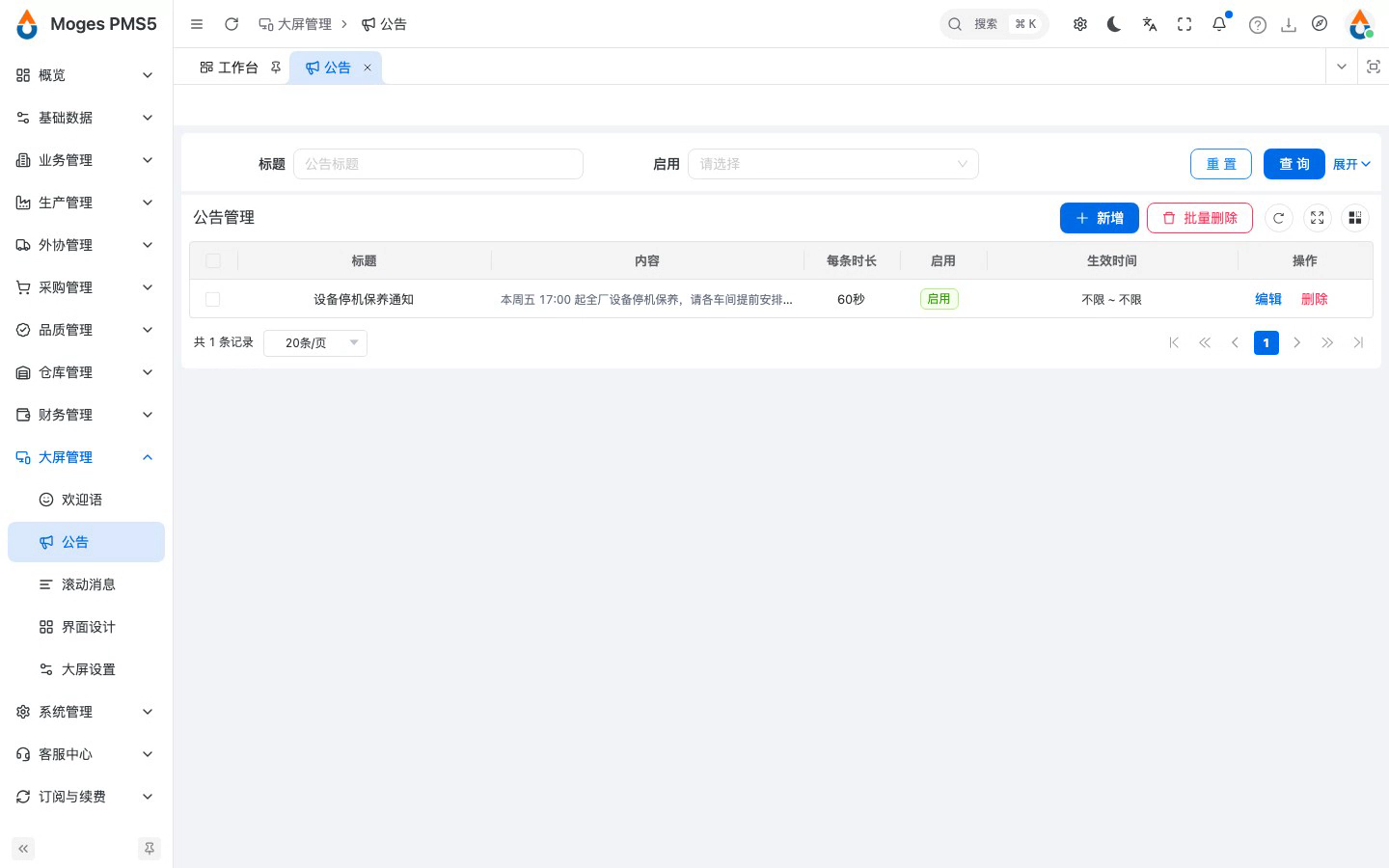Expand the 仓库管理 menu
This screenshot has height=868, width=1389.
click(x=86, y=372)
